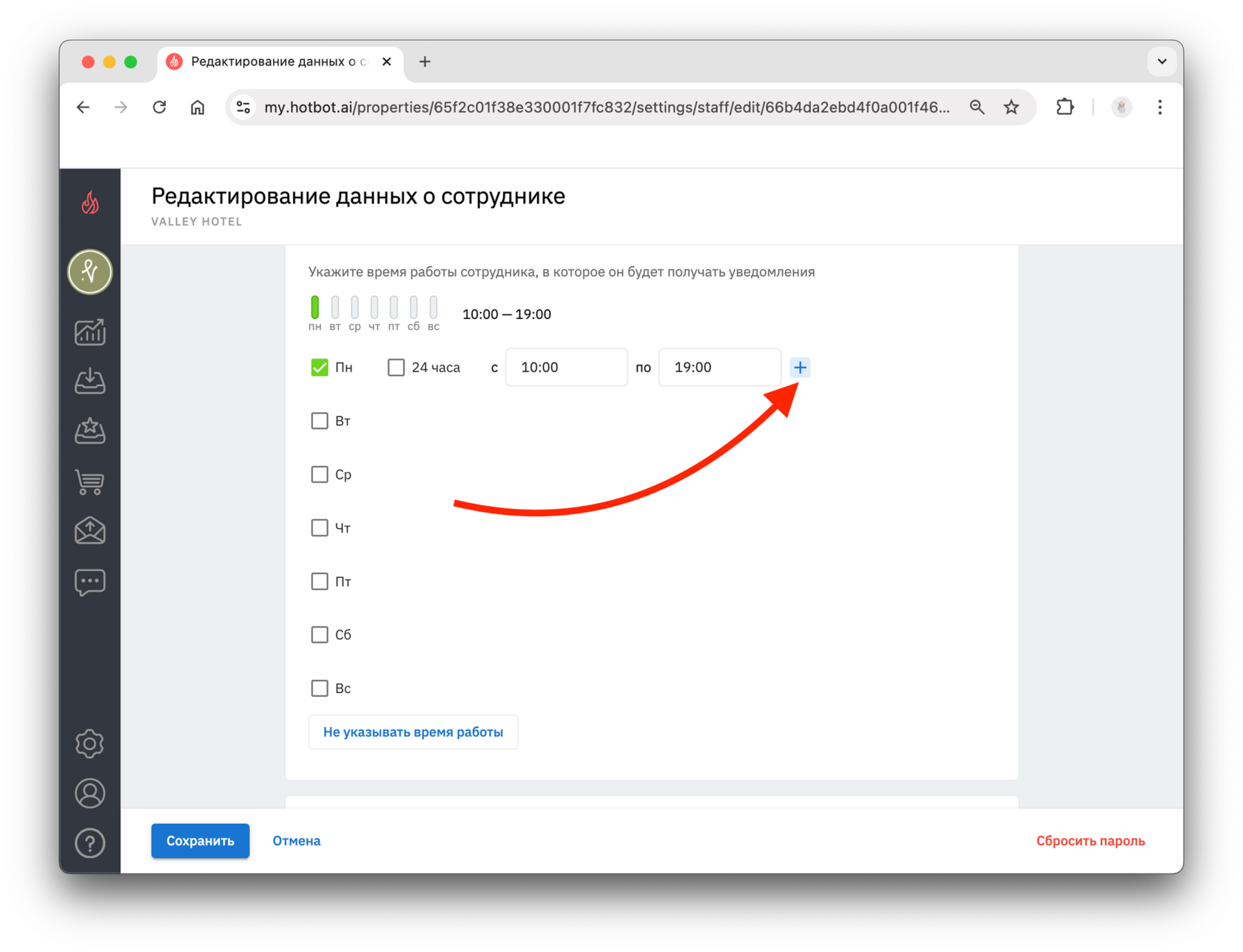Screen dimensions: 1243x952
Task: Open the hotel avatar in sidebar
Action: 90,271
